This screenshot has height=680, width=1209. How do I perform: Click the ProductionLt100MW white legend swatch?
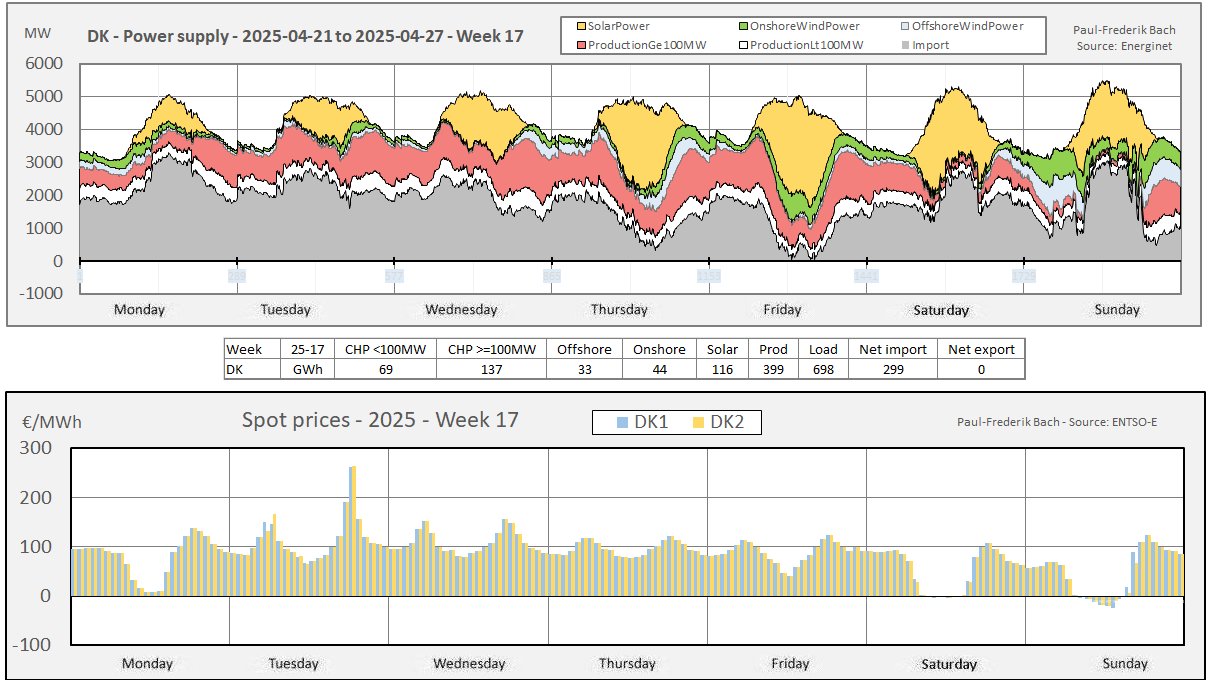coord(744,45)
